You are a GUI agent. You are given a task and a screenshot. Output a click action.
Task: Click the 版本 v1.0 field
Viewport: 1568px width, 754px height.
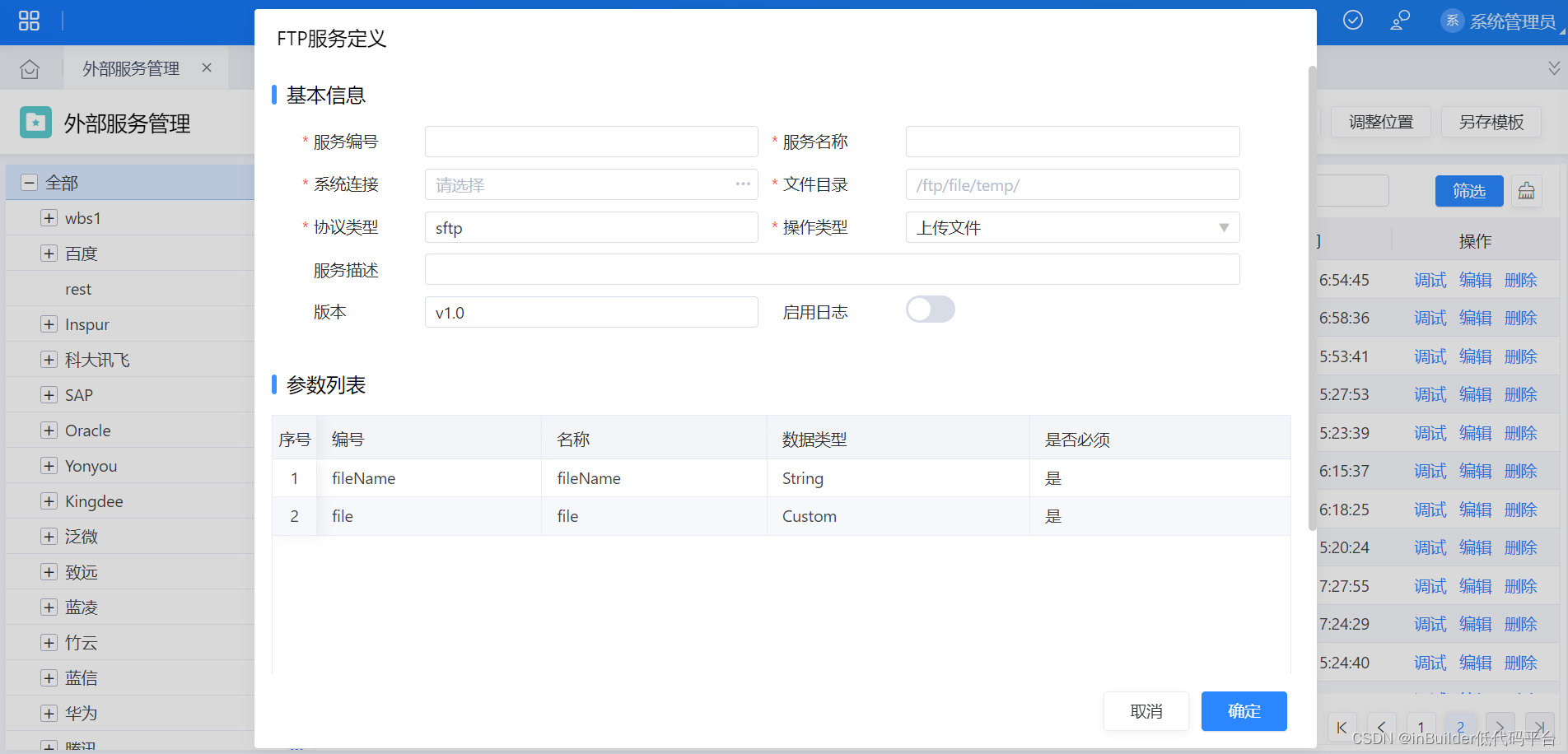[591, 312]
